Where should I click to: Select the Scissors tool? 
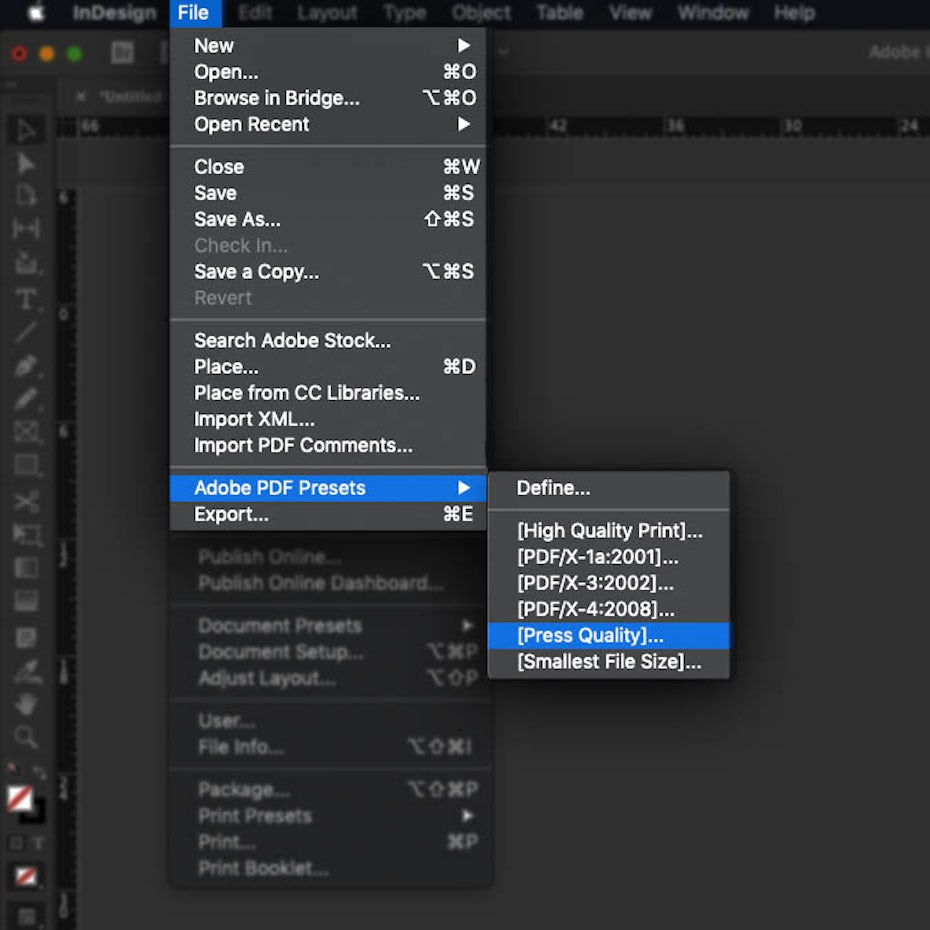[26, 501]
